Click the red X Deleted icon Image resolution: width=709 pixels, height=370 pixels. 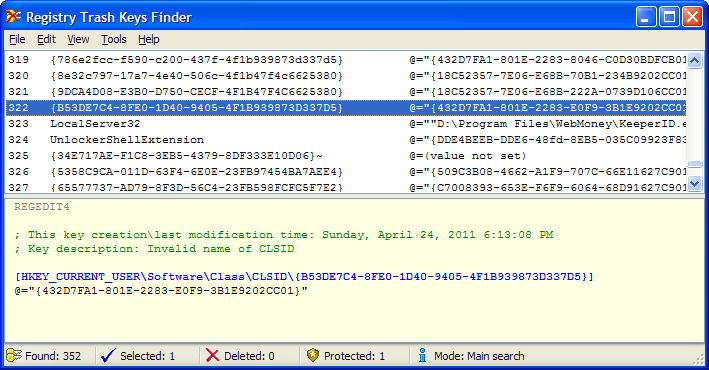(212, 356)
